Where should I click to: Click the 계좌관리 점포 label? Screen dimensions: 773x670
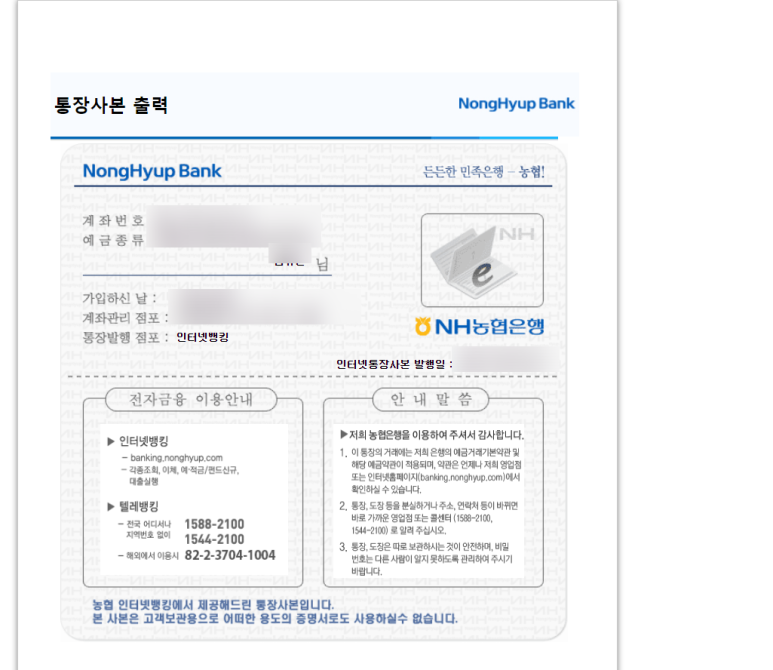click(x=125, y=318)
